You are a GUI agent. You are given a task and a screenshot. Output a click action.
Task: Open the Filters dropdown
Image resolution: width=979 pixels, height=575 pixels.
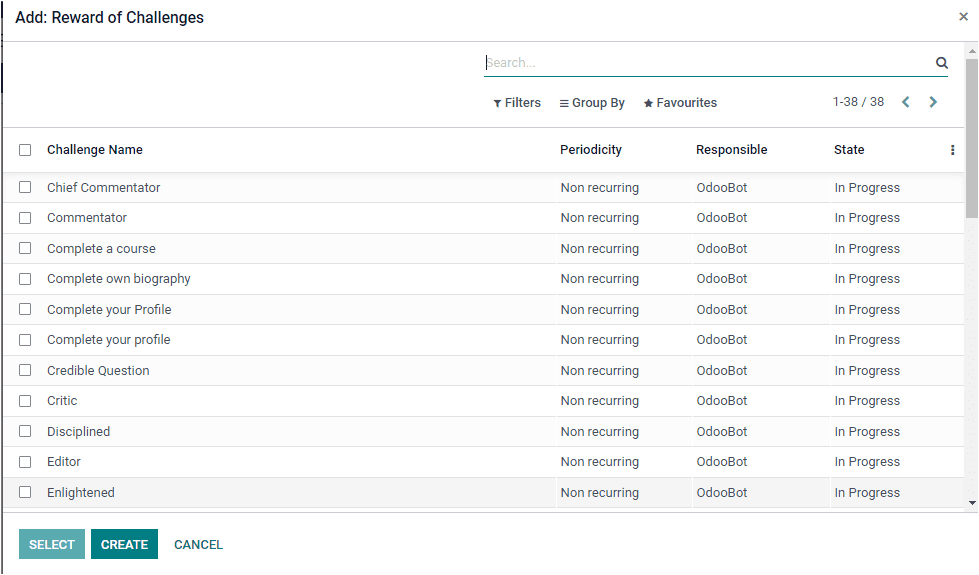[517, 103]
